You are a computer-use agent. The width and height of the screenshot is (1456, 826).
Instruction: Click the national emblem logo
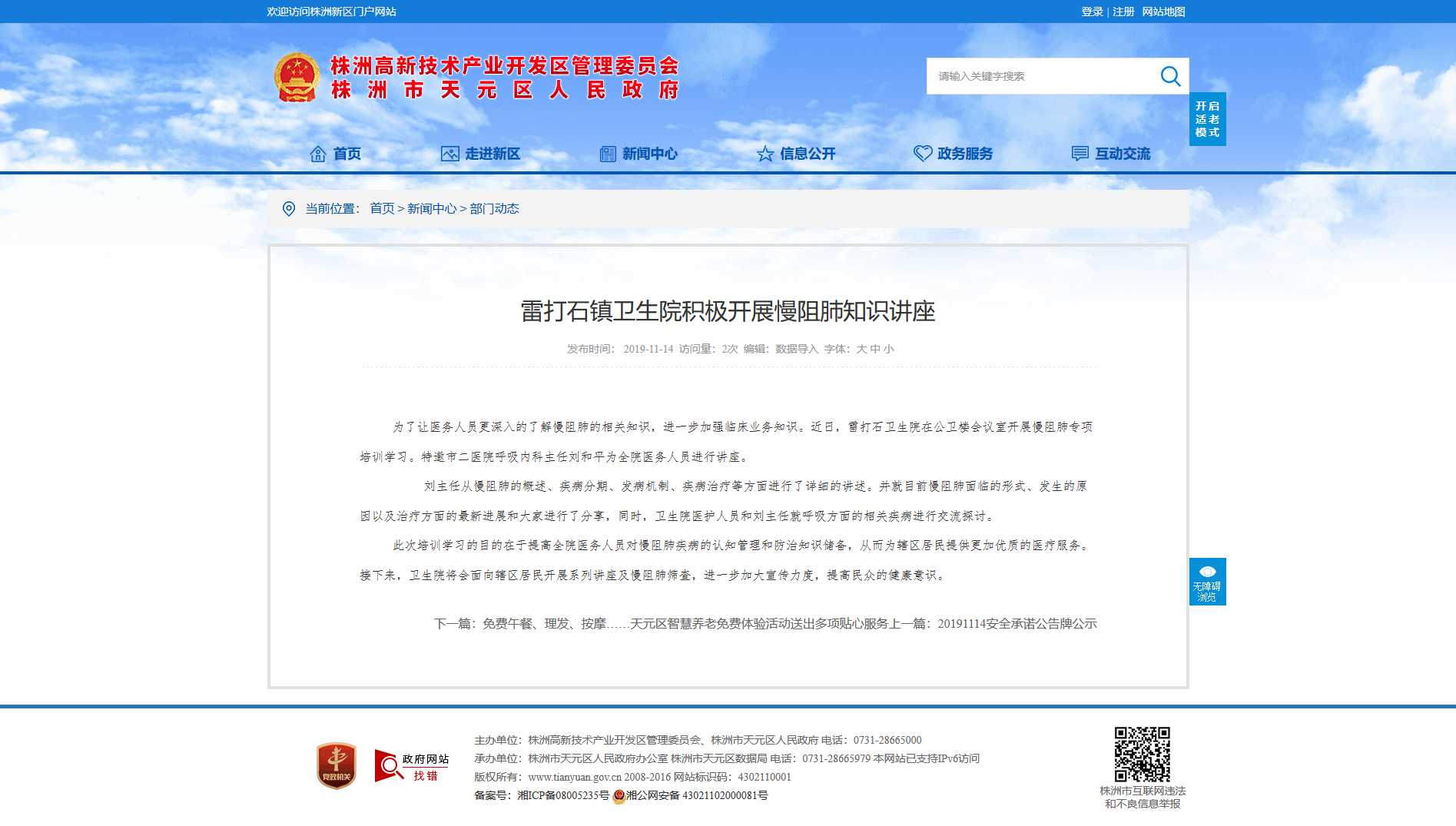point(297,78)
